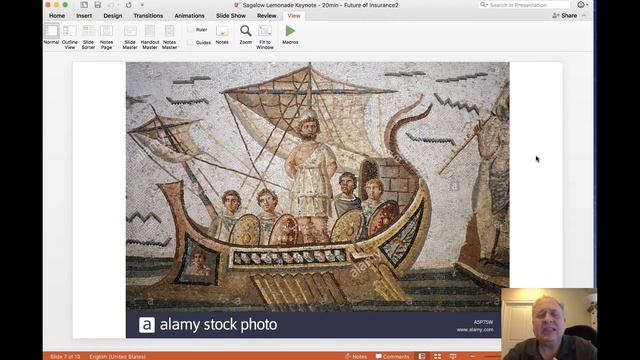Image resolution: width=640 pixels, height=360 pixels.
Task: Toggle Notes in the status bar
Action: click(356, 356)
